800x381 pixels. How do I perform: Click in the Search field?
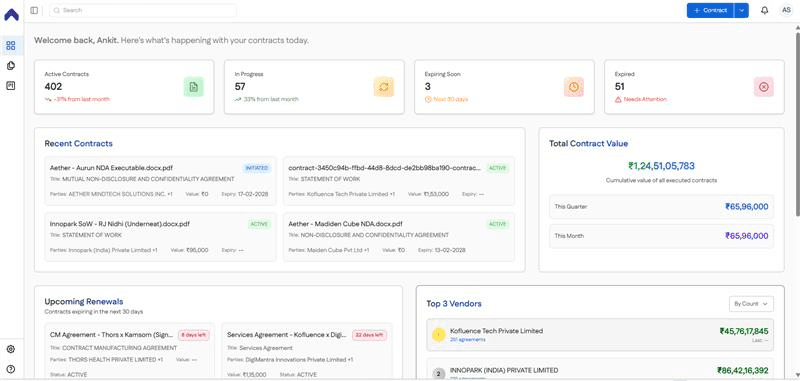(x=143, y=10)
